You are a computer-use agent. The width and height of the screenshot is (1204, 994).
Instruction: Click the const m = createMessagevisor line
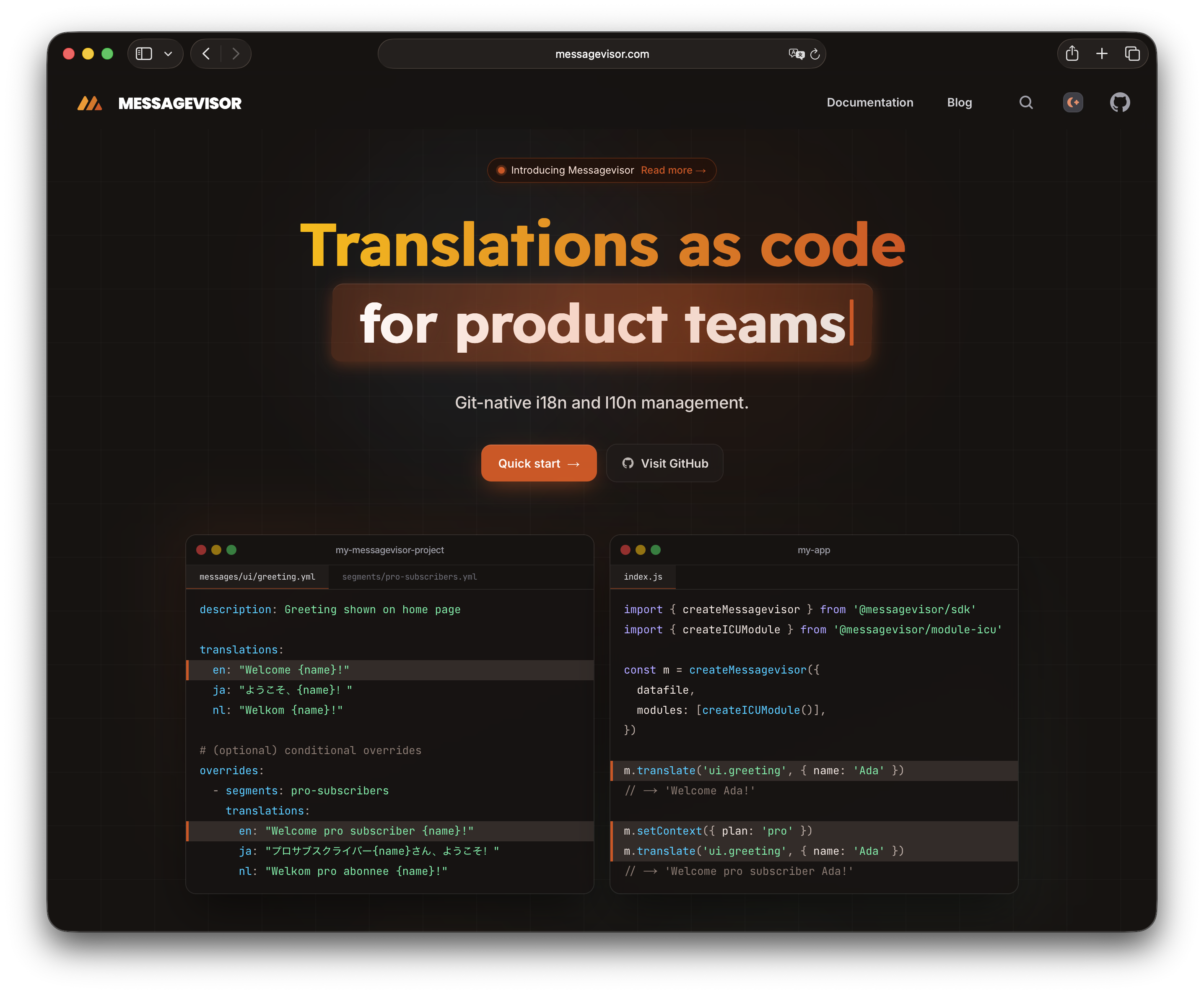point(721,670)
